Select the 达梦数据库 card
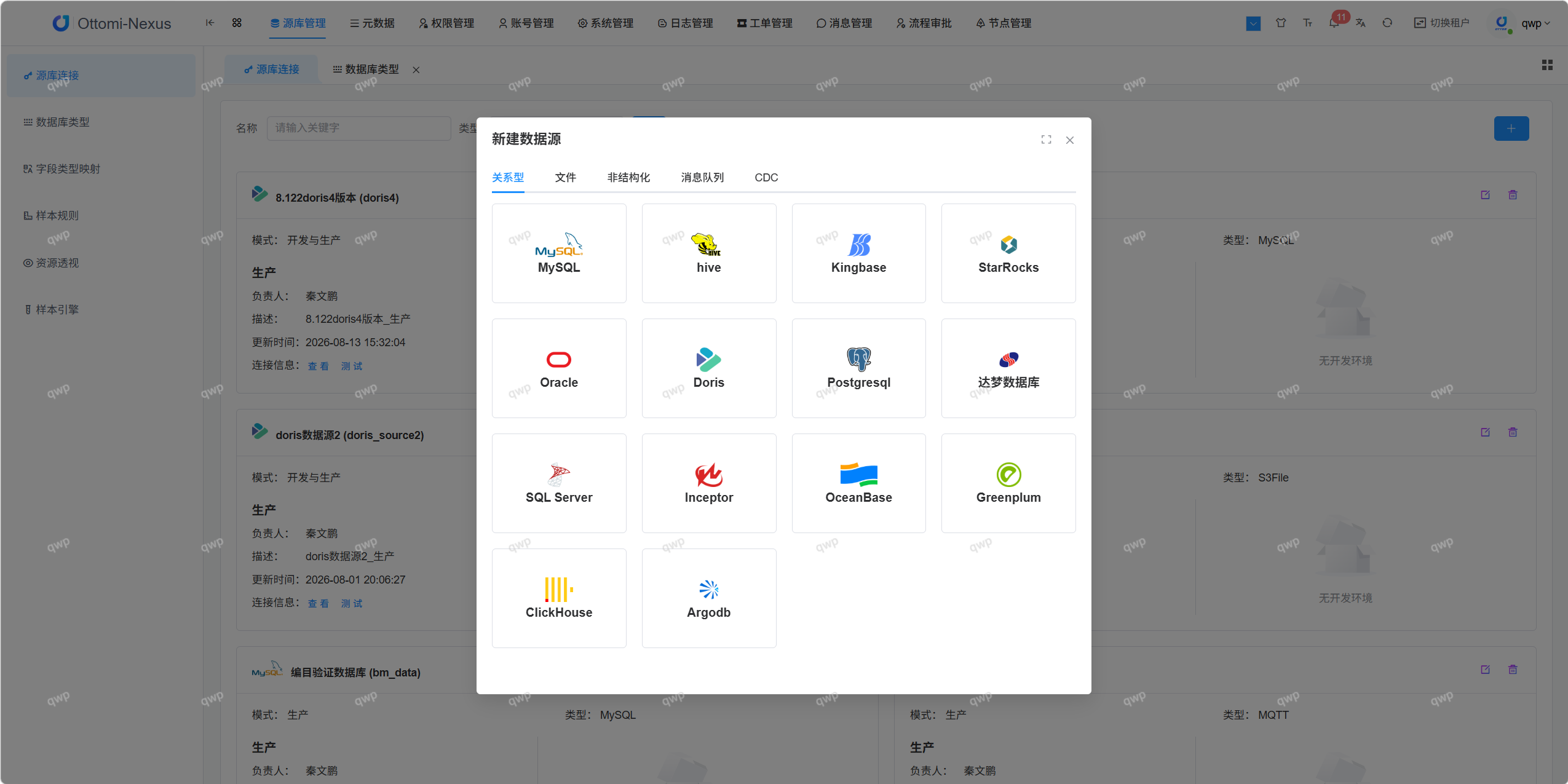The height and width of the screenshot is (784, 1568). [1008, 368]
